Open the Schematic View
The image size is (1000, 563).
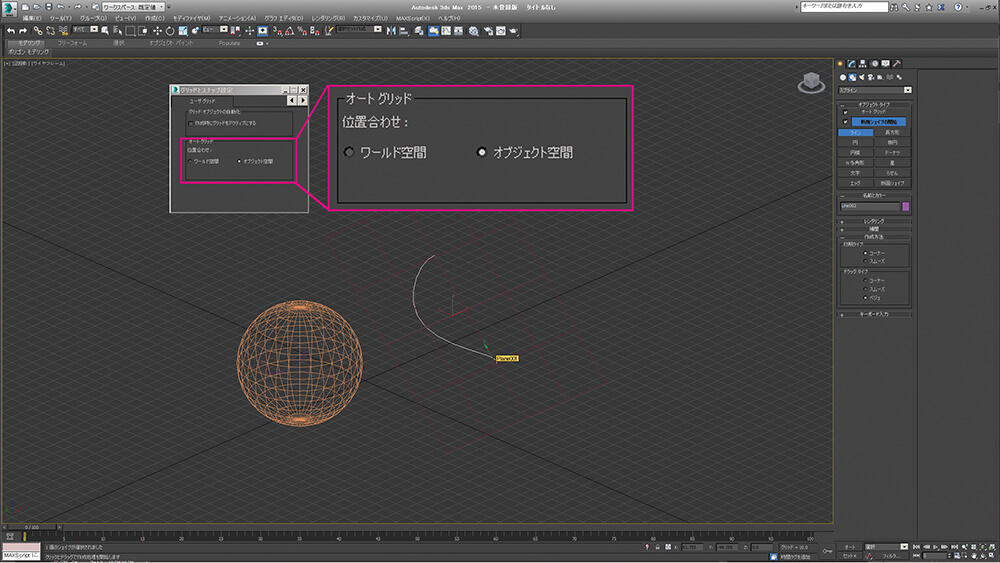(459, 31)
